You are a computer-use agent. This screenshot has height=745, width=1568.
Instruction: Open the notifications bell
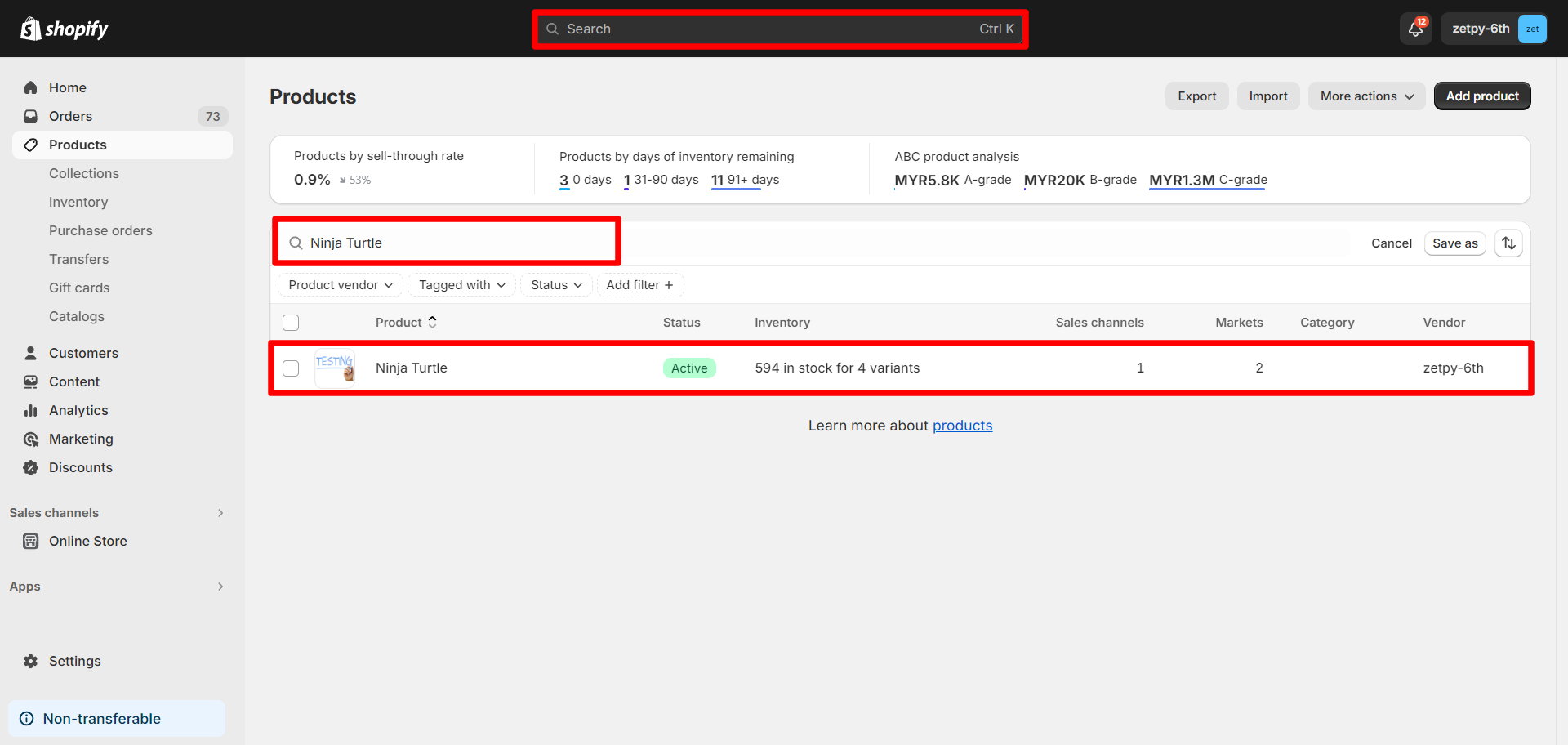(1416, 29)
